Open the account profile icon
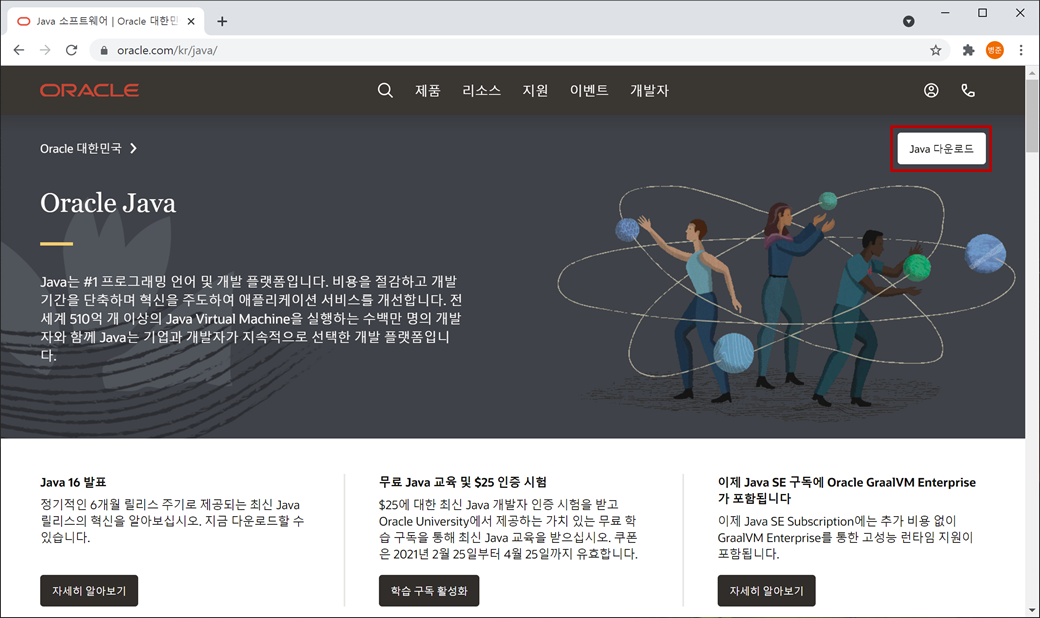 click(x=931, y=90)
